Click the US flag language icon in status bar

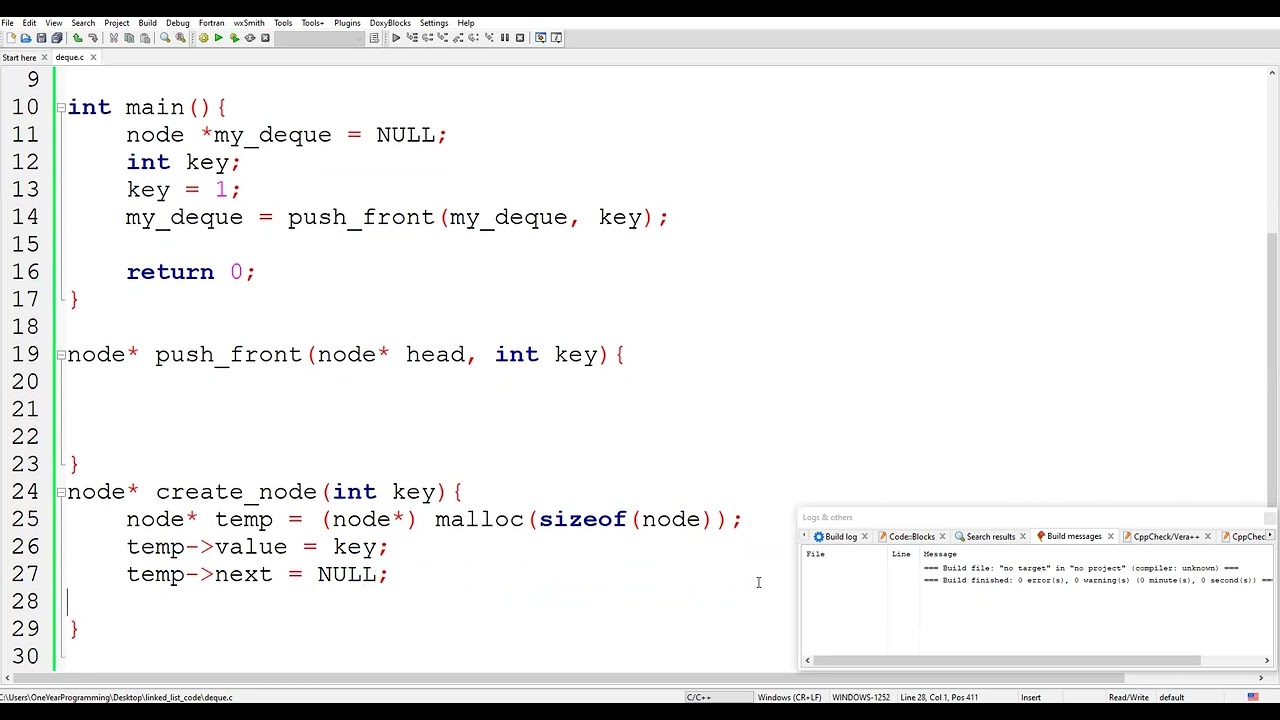(1253, 697)
